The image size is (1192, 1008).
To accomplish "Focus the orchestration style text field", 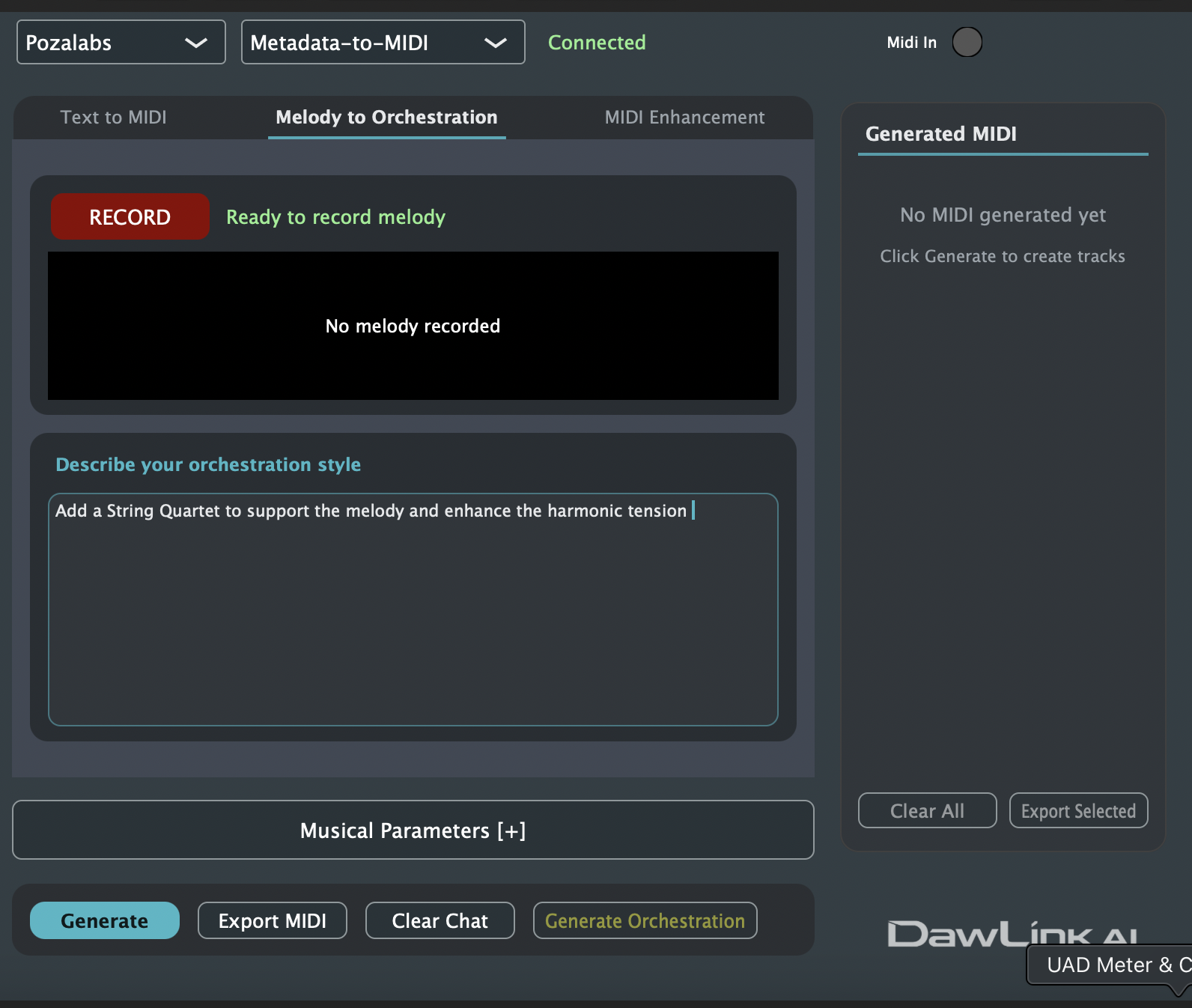I will [413, 609].
